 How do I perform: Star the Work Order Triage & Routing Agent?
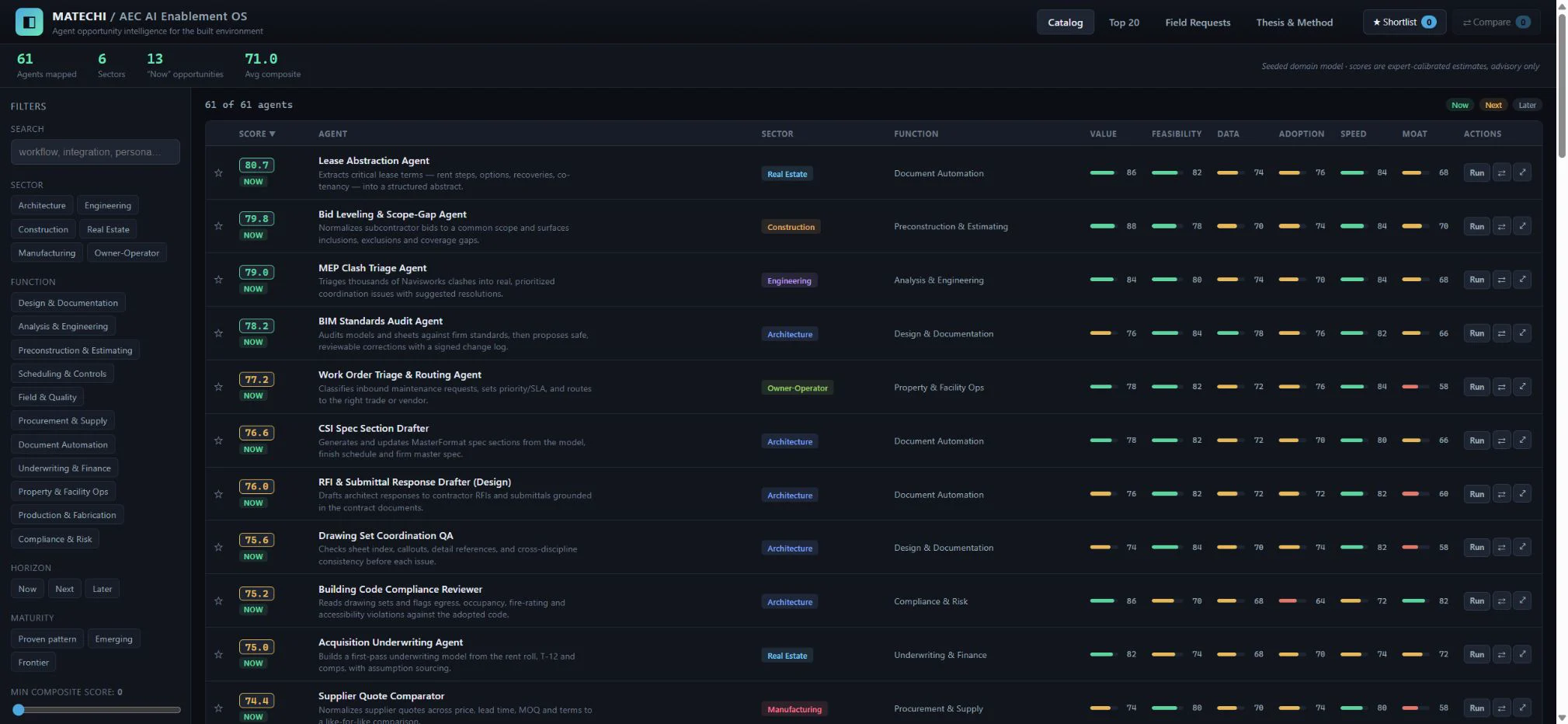coord(218,387)
